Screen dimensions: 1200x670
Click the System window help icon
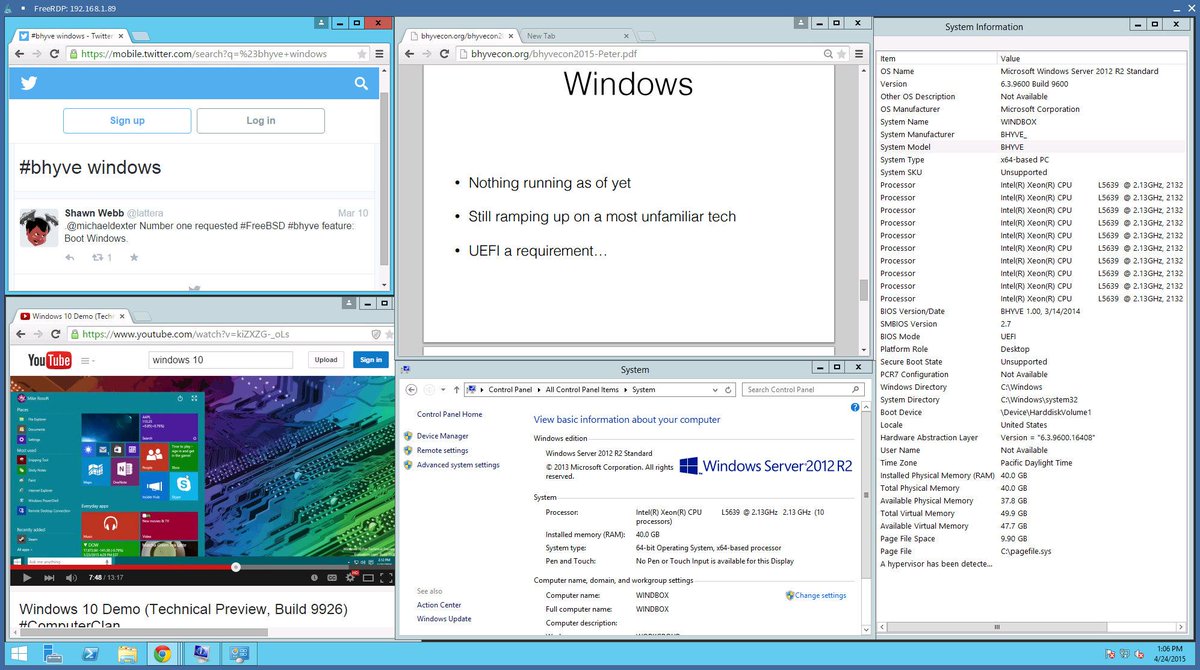(x=856, y=408)
